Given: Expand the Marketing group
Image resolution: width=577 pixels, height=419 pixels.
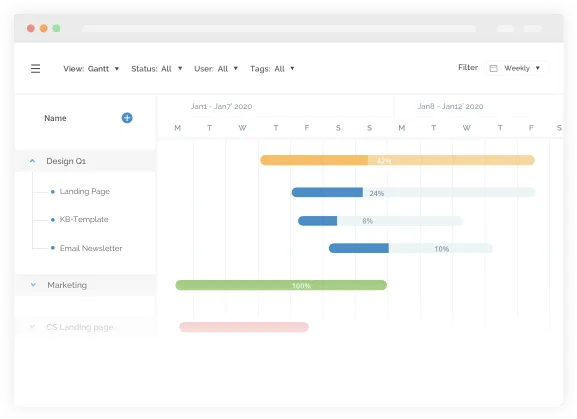Looking at the screenshot, I should pyautogui.click(x=33, y=285).
